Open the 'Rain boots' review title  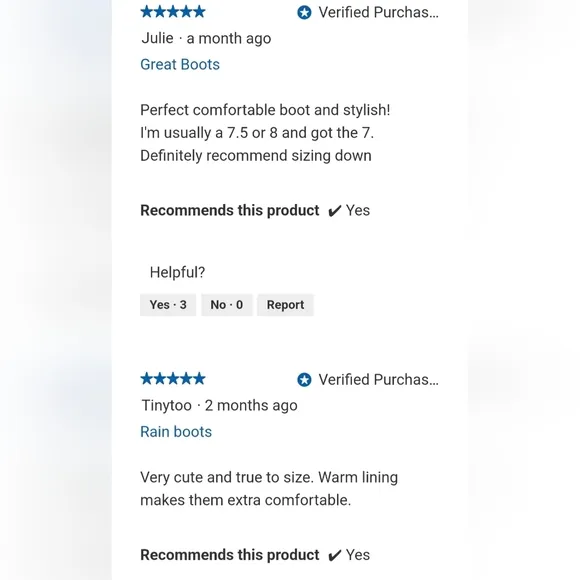pos(176,432)
